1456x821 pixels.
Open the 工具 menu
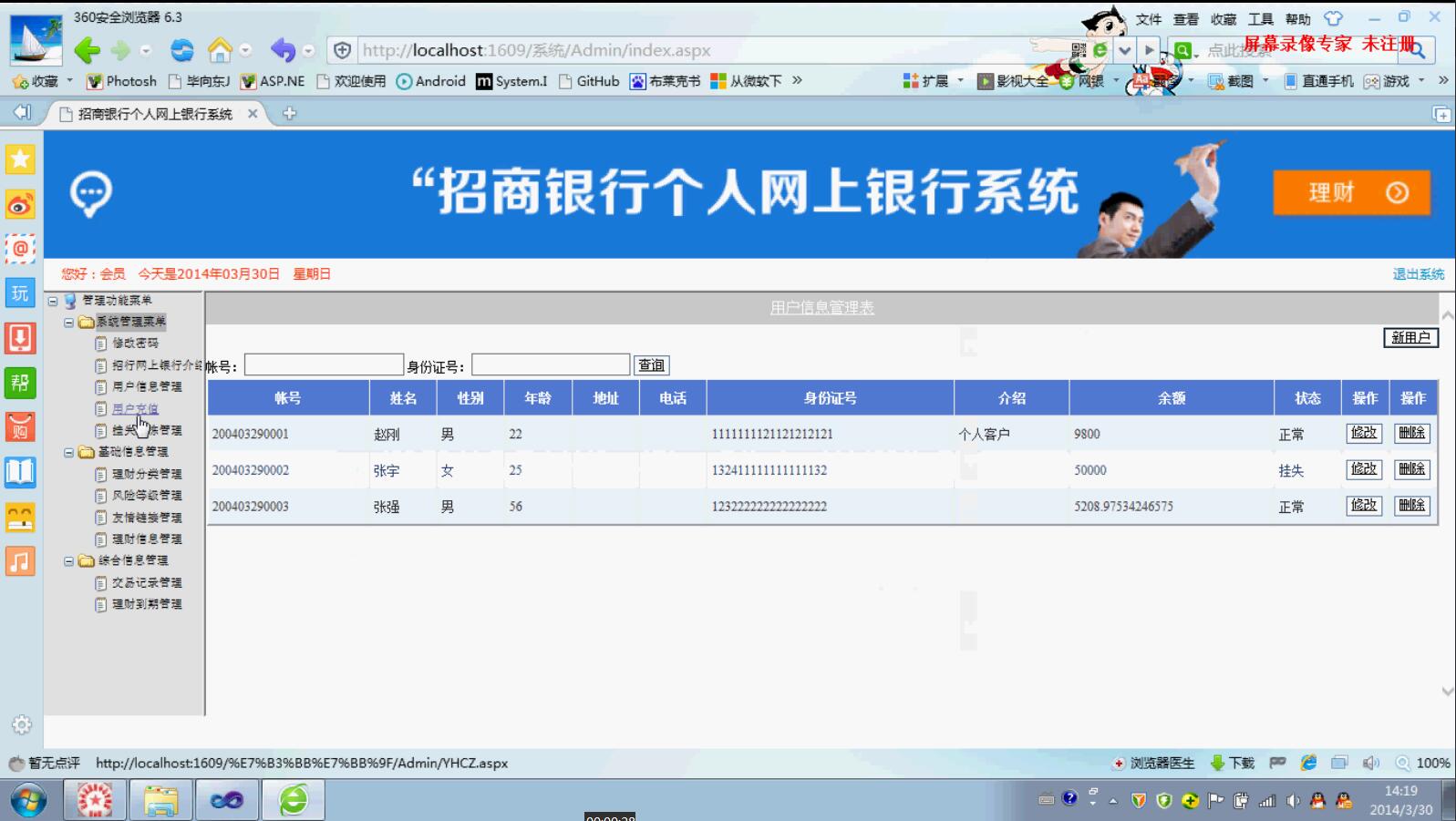(1260, 19)
